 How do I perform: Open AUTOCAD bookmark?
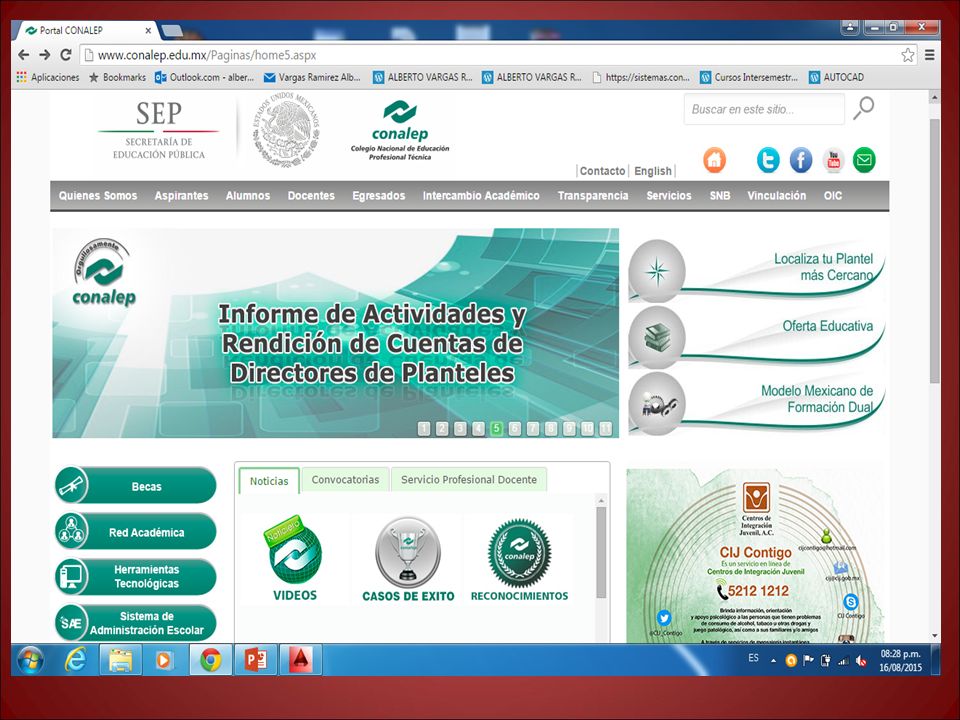836,77
